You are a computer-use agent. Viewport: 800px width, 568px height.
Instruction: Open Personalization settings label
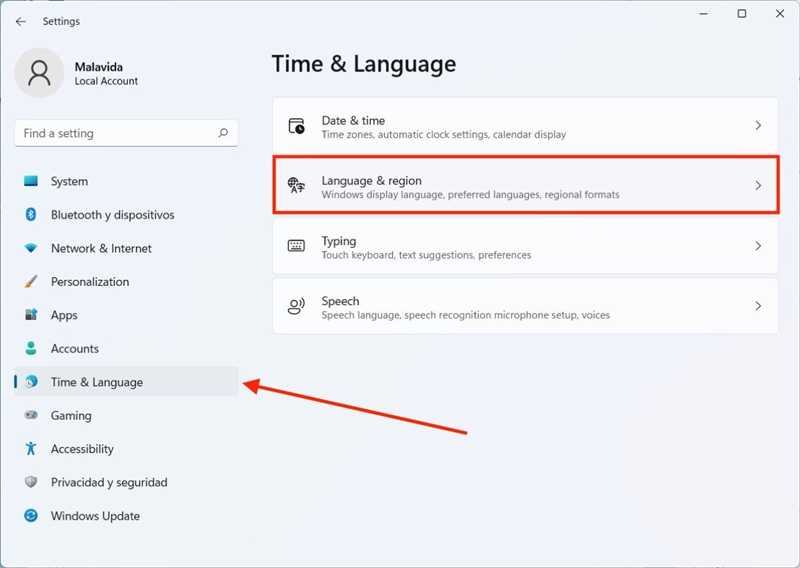(90, 282)
